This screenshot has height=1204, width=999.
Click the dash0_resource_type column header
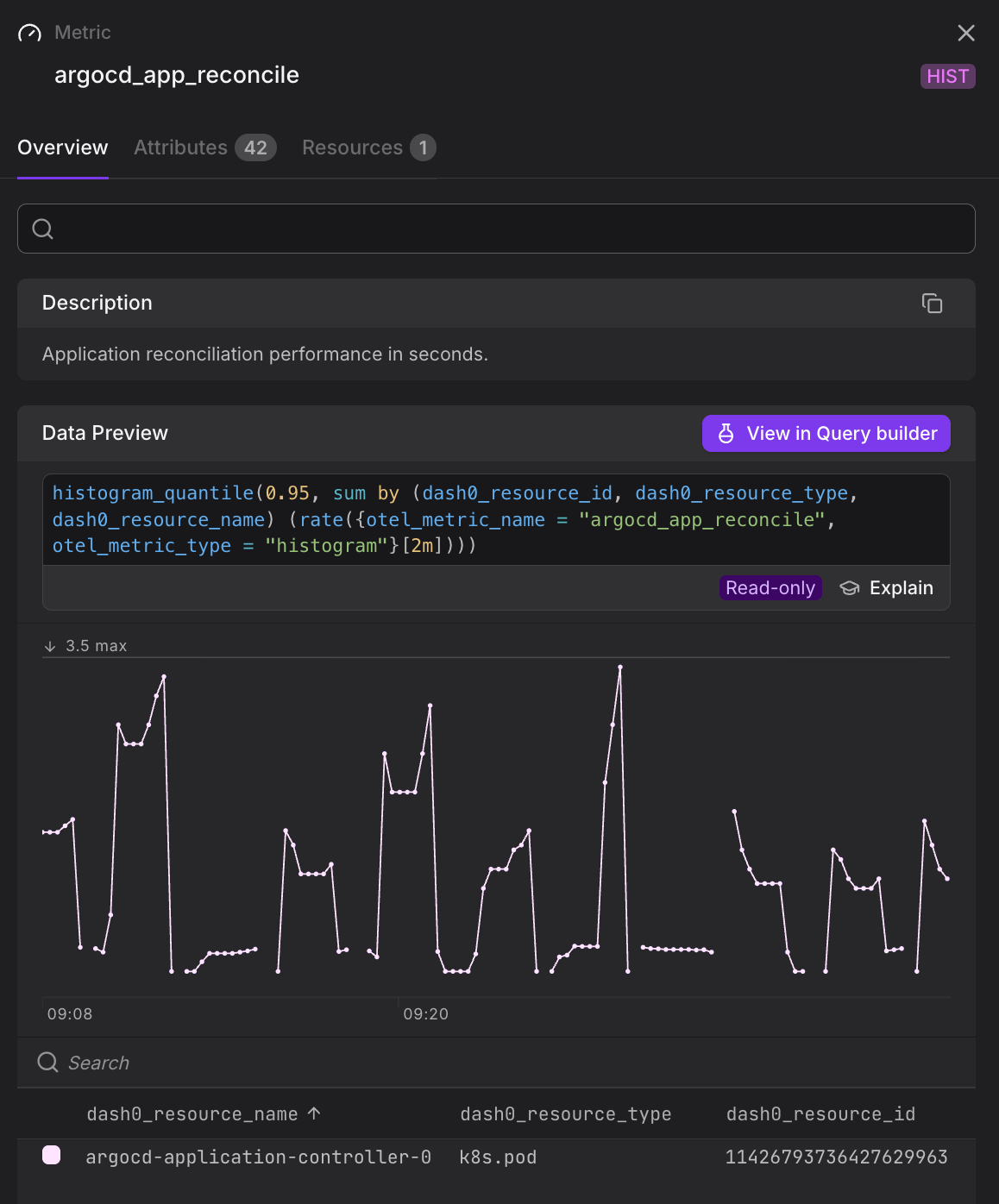point(566,1113)
